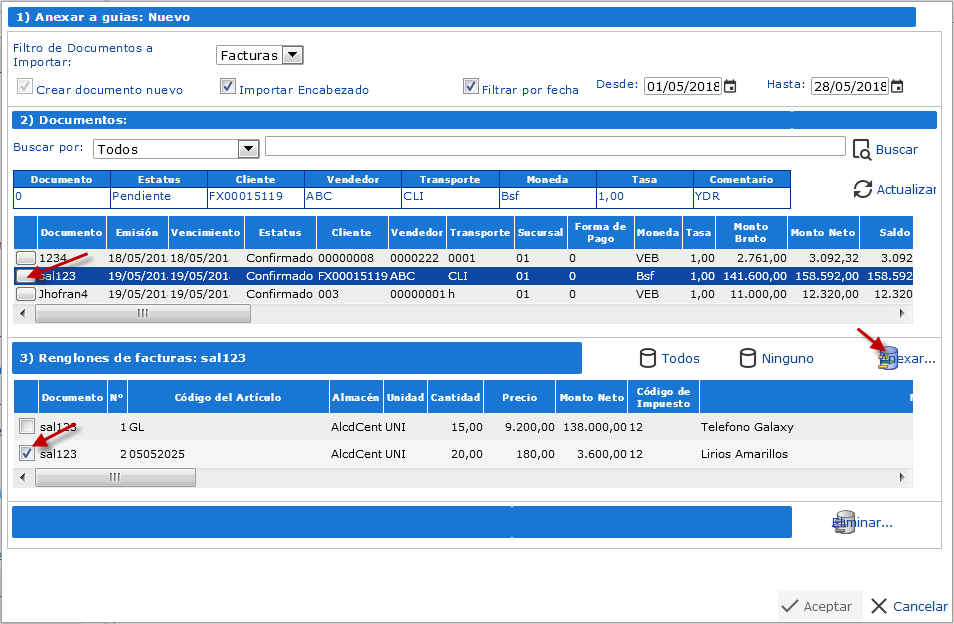This screenshot has width=954, height=624.
Task: Click the Buscar magnifier icon
Action: [862, 149]
